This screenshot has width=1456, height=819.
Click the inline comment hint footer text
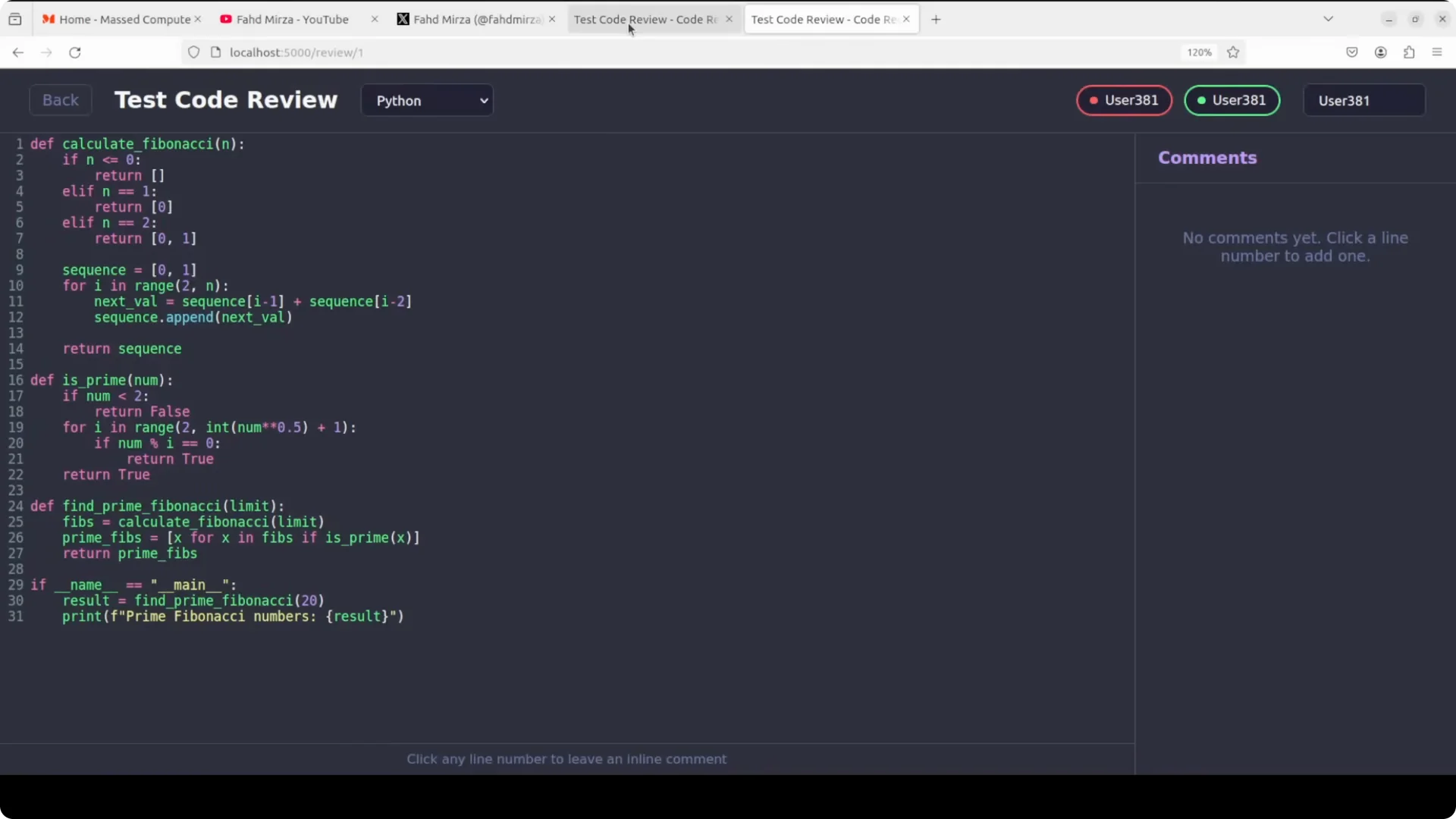click(566, 759)
